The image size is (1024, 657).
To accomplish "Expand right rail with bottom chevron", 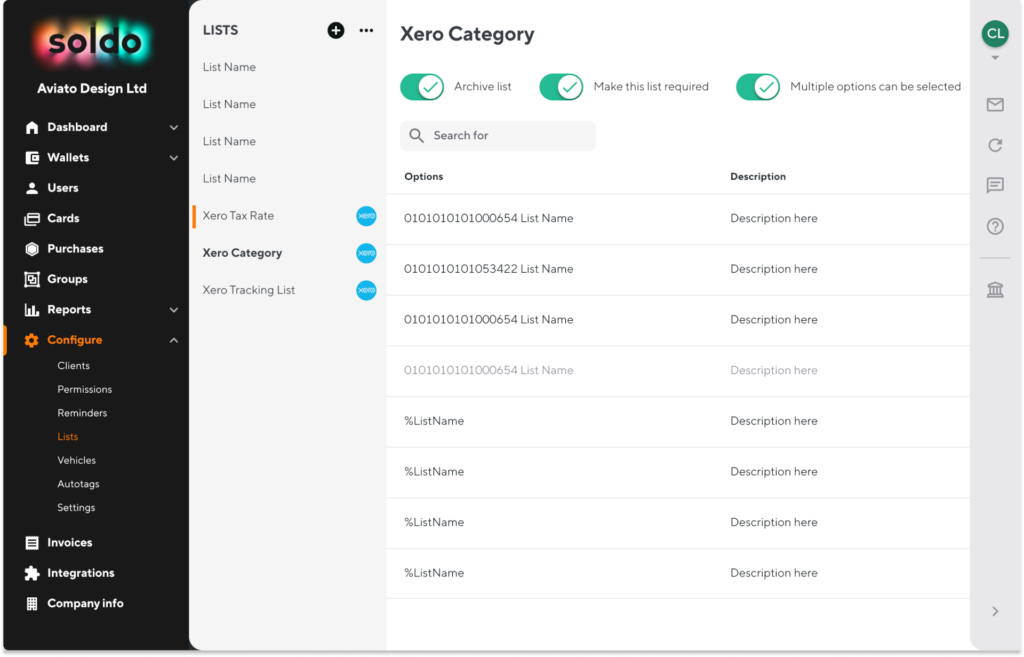I will click(995, 611).
